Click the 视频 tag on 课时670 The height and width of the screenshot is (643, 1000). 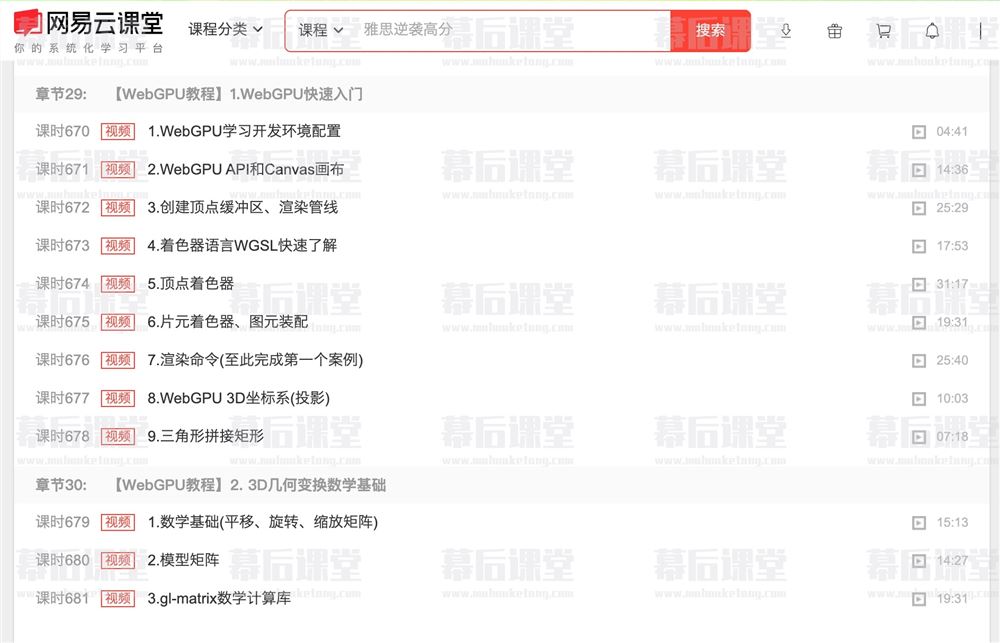(x=118, y=131)
